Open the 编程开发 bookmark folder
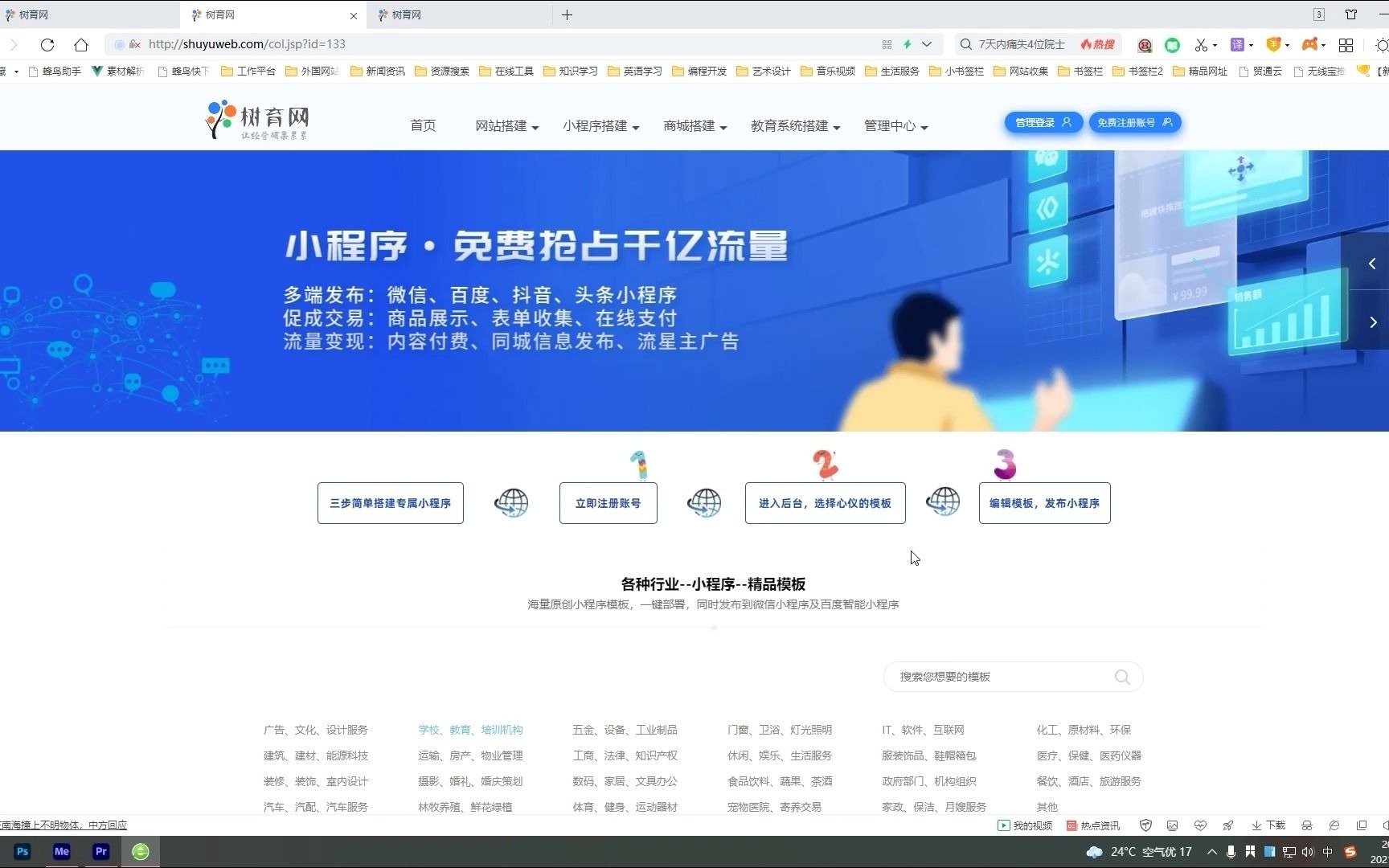Image resolution: width=1389 pixels, height=868 pixels. pyautogui.click(x=699, y=71)
